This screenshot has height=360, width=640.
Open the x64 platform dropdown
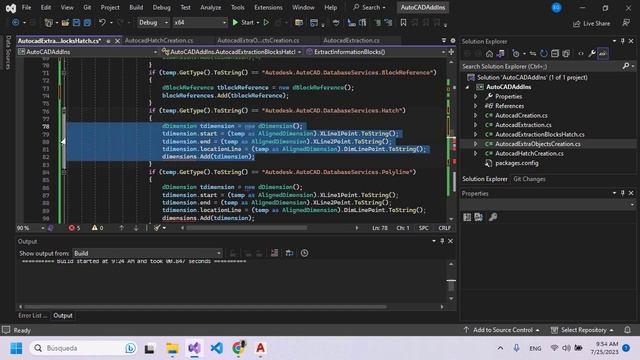200,22
